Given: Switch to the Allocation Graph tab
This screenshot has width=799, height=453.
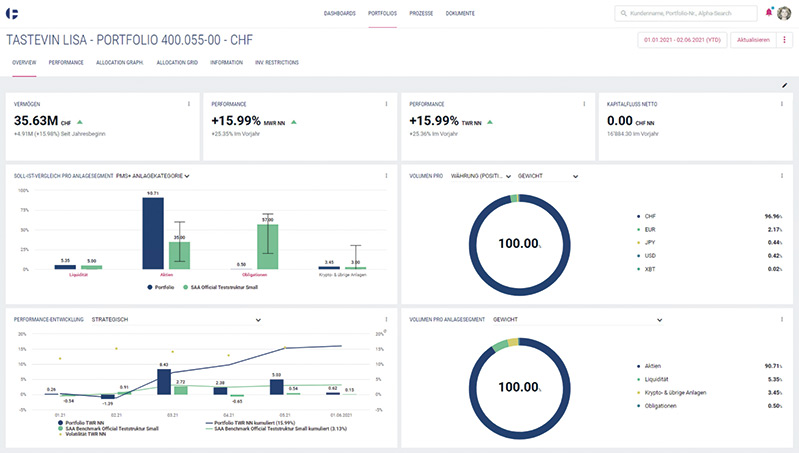Looking at the screenshot, I should pyautogui.click(x=120, y=63).
